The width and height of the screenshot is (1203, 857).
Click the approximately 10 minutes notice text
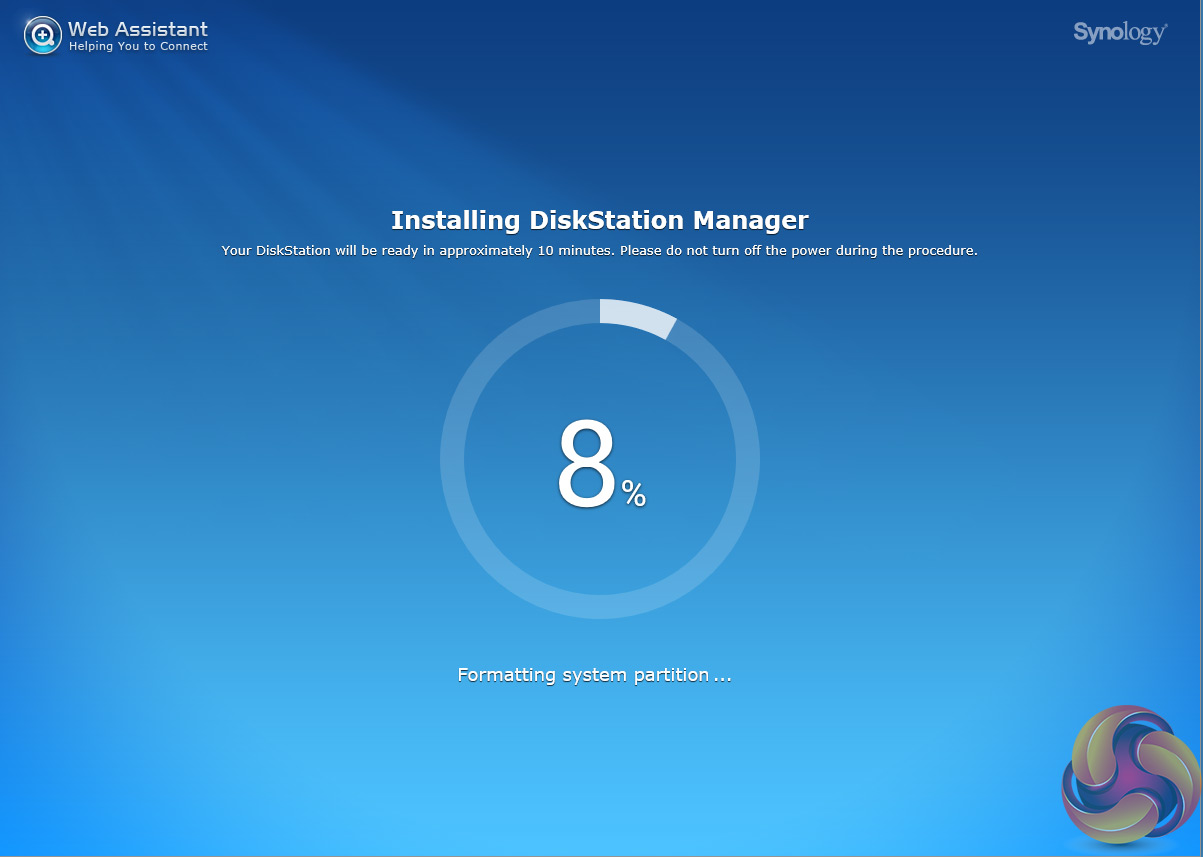coord(599,250)
